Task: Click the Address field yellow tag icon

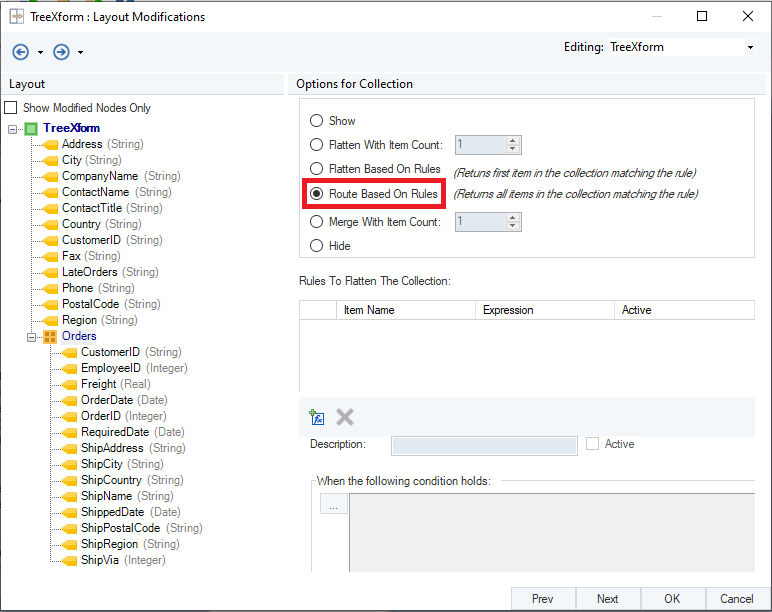Action: tap(50, 145)
